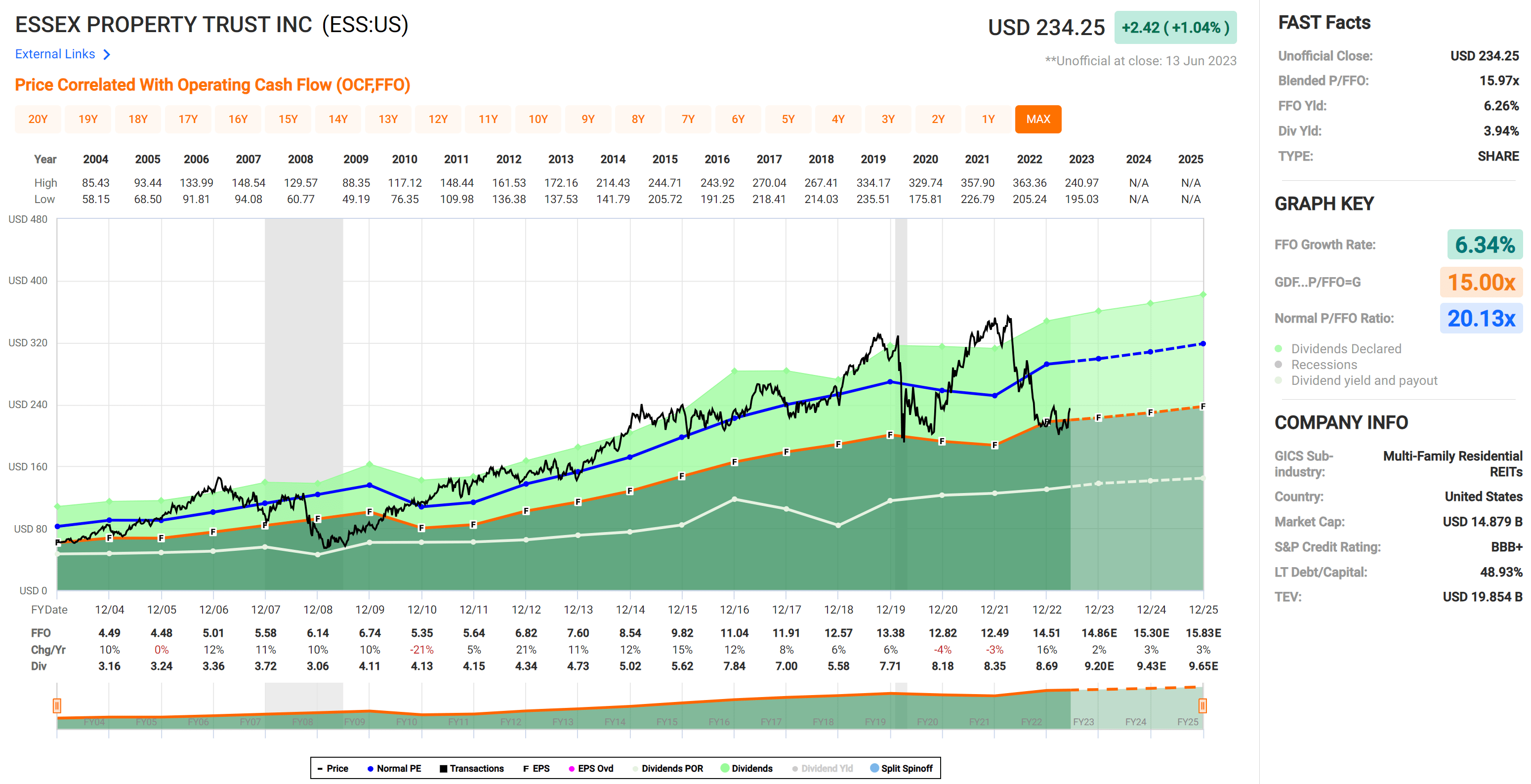
Task: Open the External Links chevron
Action: (x=107, y=55)
